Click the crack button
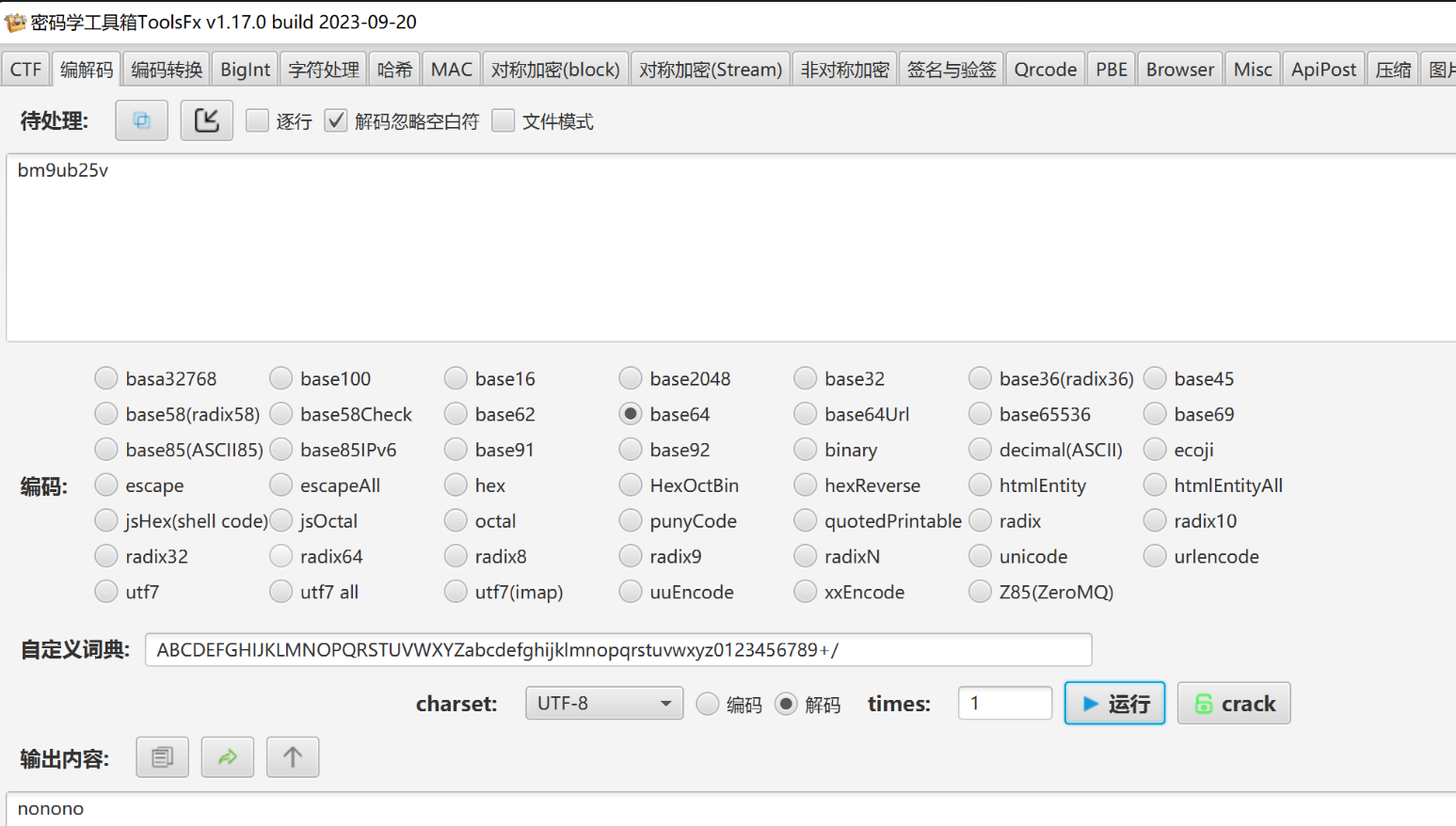Screen dimensions: 1456x826 tap(1234, 703)
